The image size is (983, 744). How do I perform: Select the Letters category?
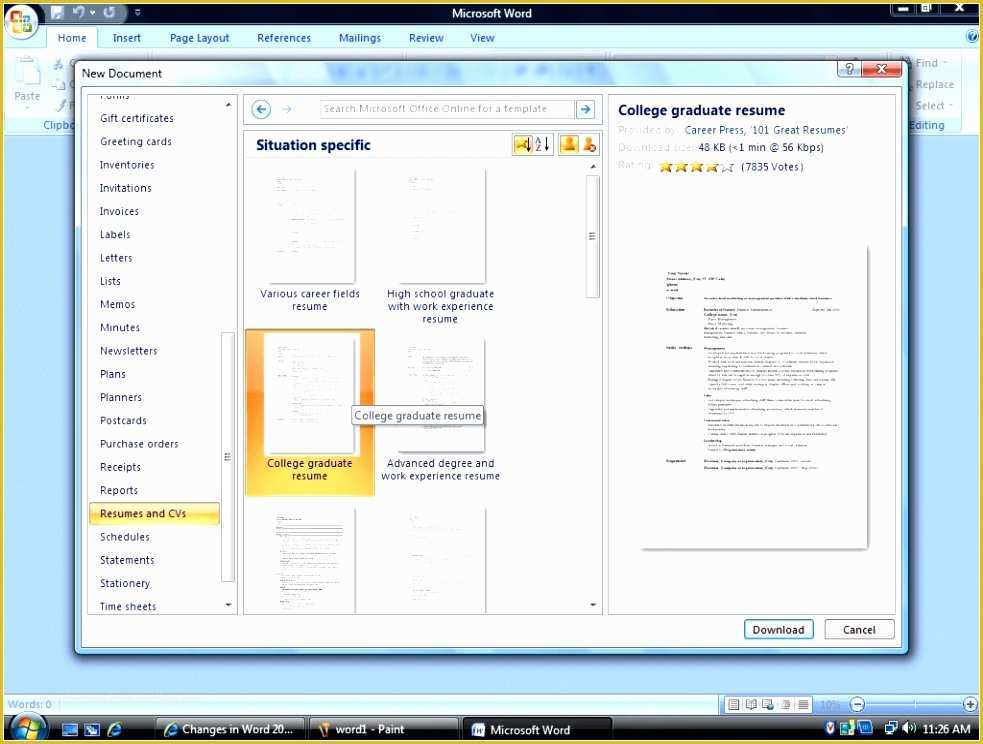tap(116, 257)
